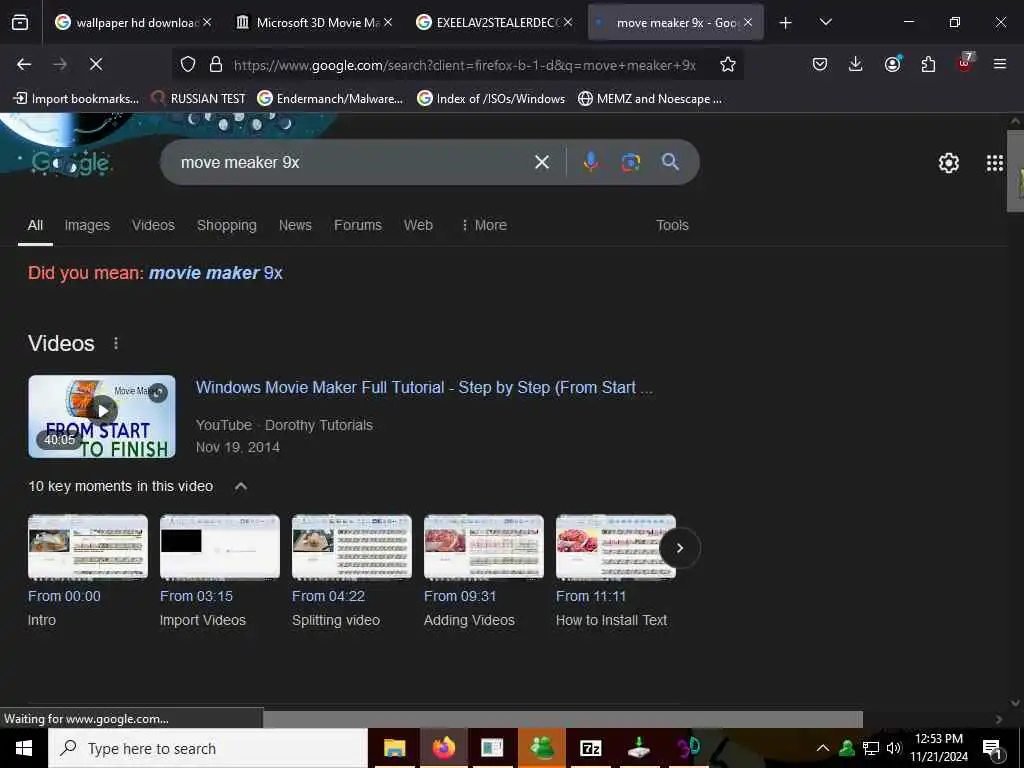This screenshot has width=1024, height=768.
Task: Open the Firefox account menu
Action: (x=892, y=64)
